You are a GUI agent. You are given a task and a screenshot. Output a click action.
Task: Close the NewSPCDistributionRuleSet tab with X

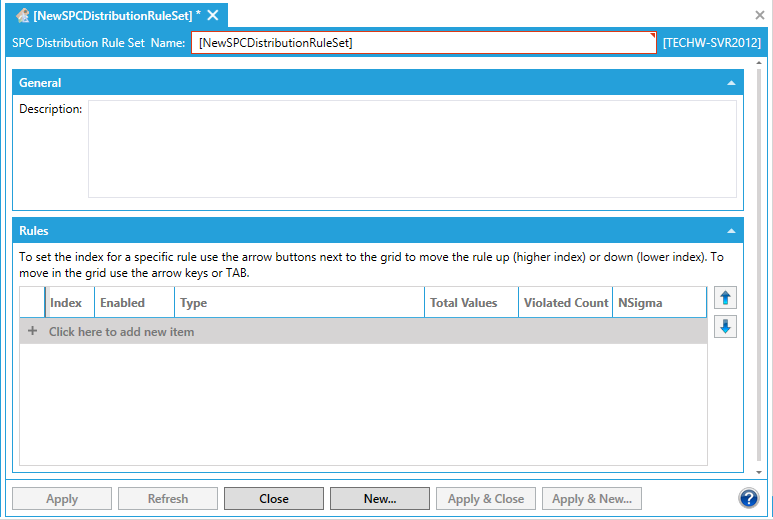pyautogui.click(x=213, y=15)
